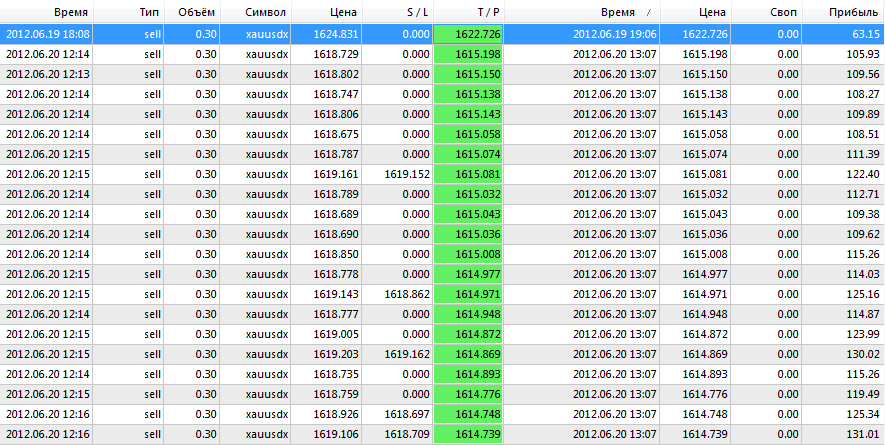Select the open price 1618.675 cell
This screenshot has width=885, height=445.
pyautogui.click(x=327, y=134)
